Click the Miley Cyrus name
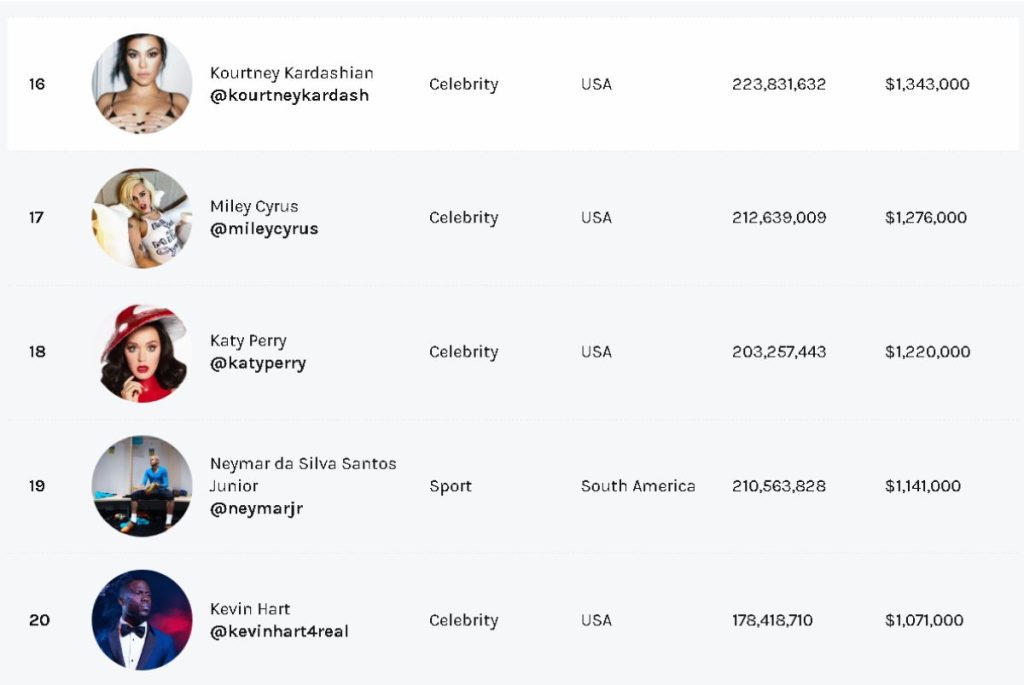Image resolution: width=1024 pixels, height=685 pixels. click(x=254, y=207)
